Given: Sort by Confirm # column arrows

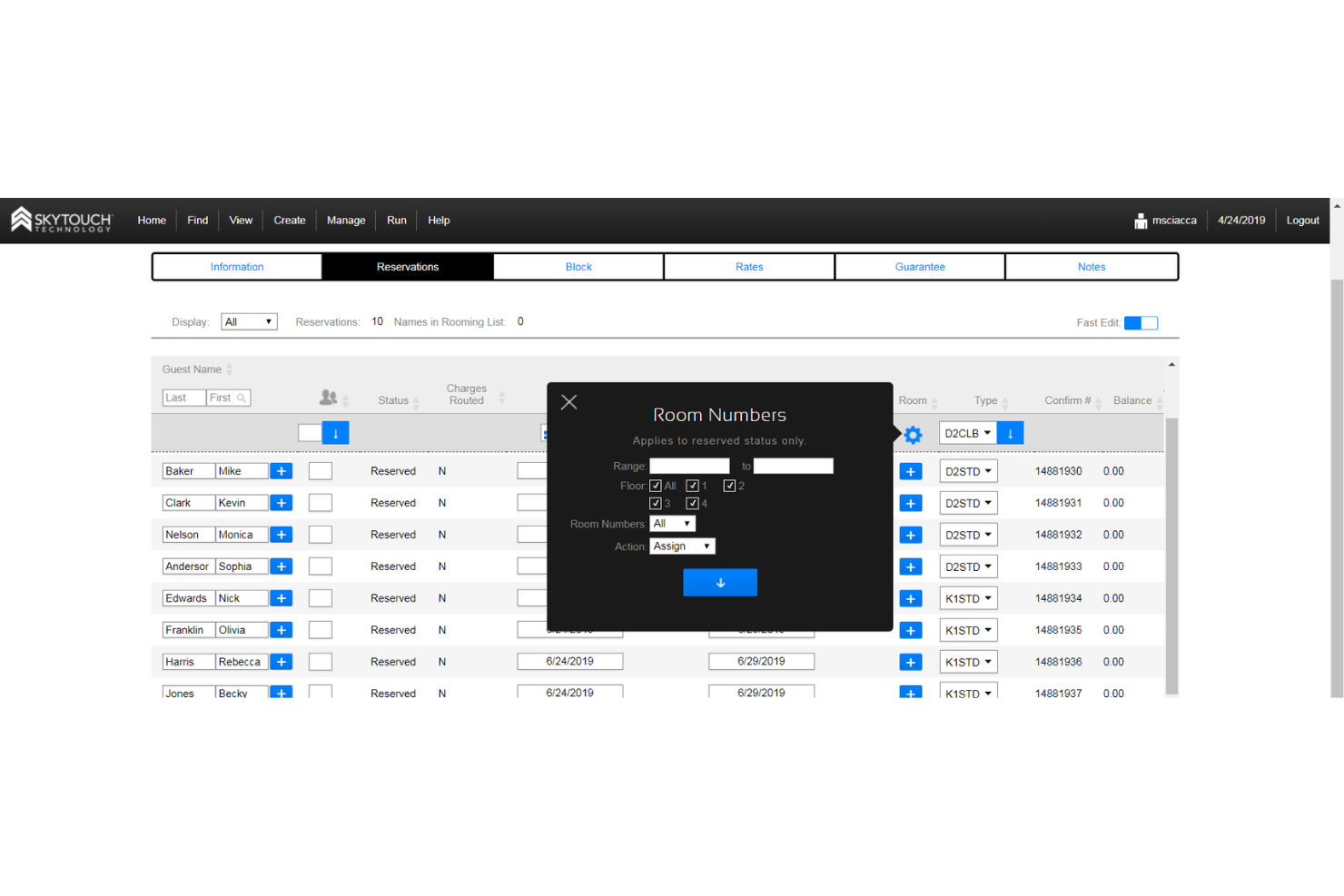Looking at the screenshot, I should coord(1098,402).
